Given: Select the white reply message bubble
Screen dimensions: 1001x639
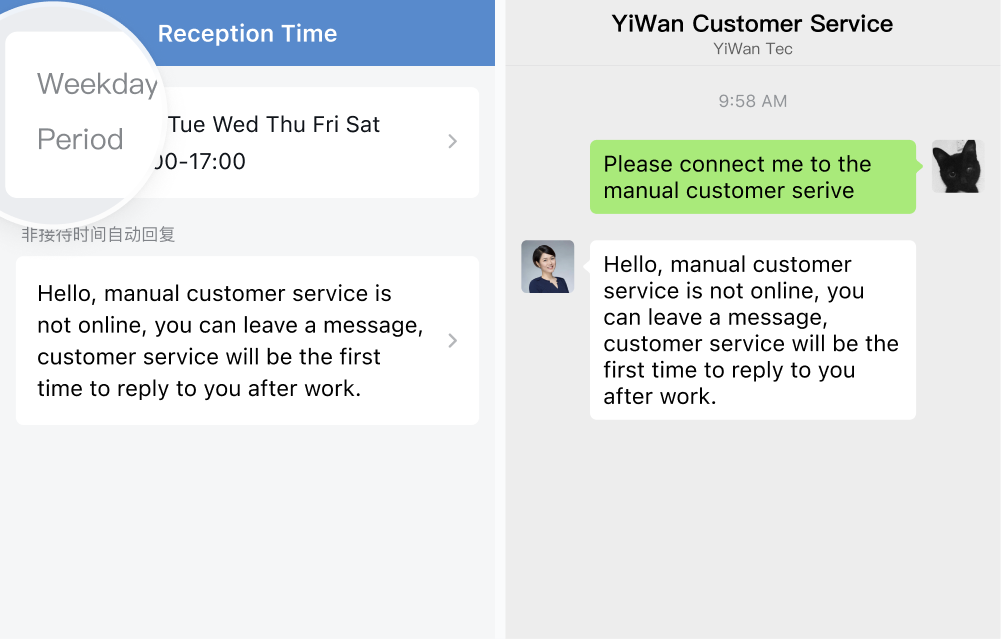Looking at the screenshot, I should [753, 330].
